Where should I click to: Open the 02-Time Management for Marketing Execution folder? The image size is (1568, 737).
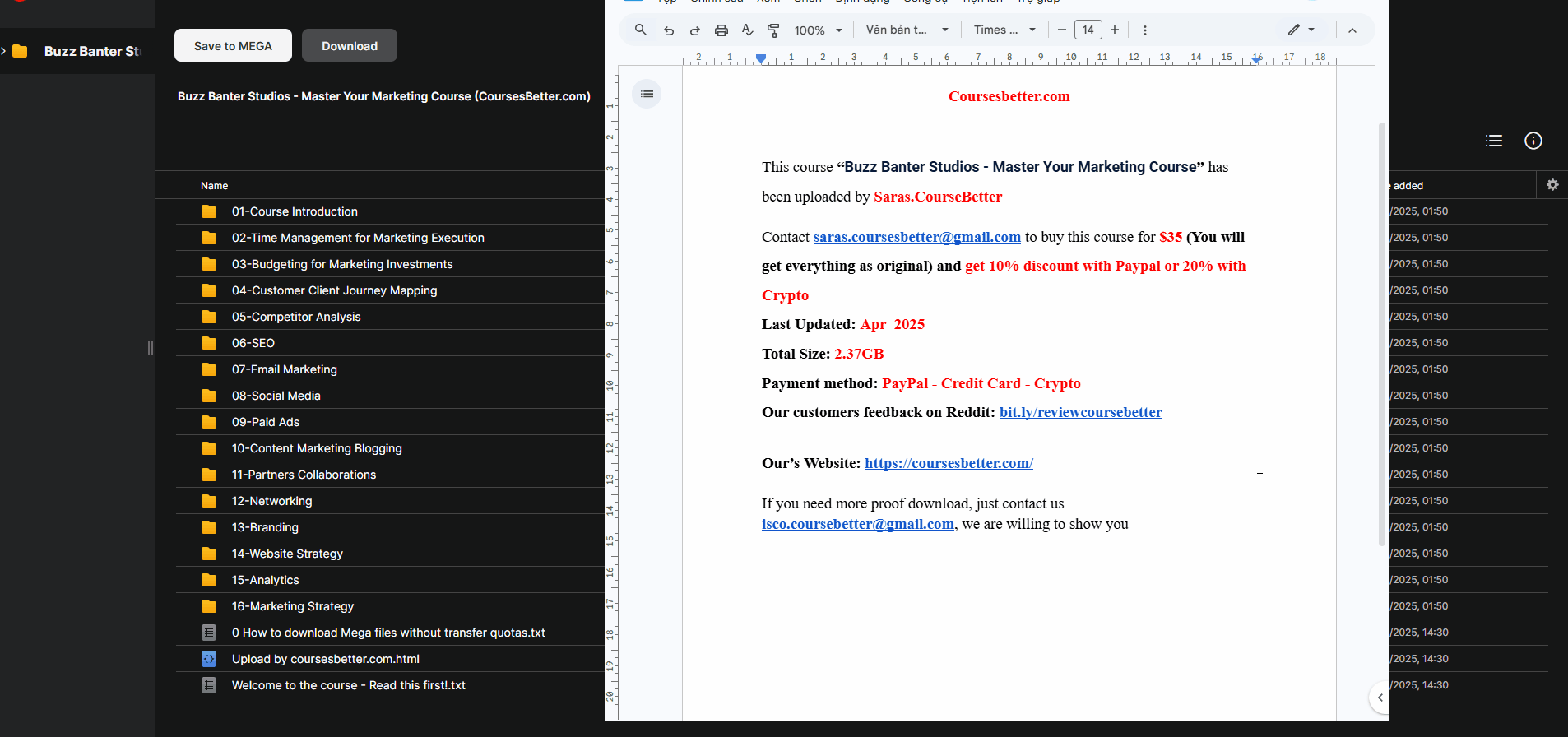point(390,238)
